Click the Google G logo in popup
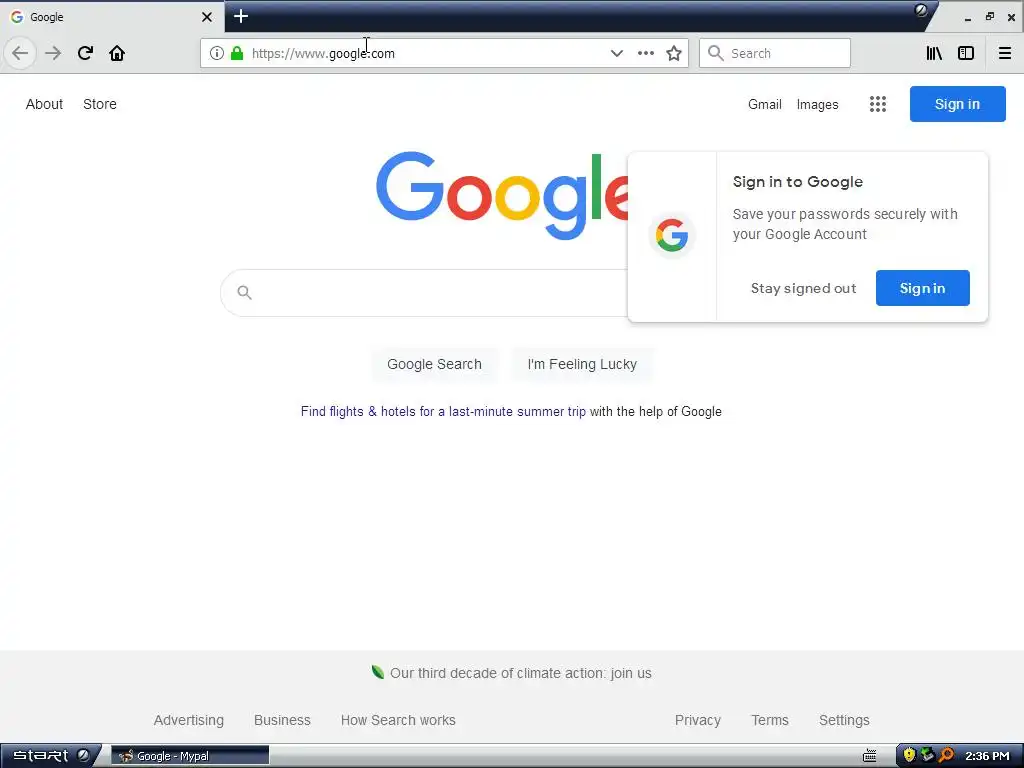1024x768 pixels. [x=672, y=235]
